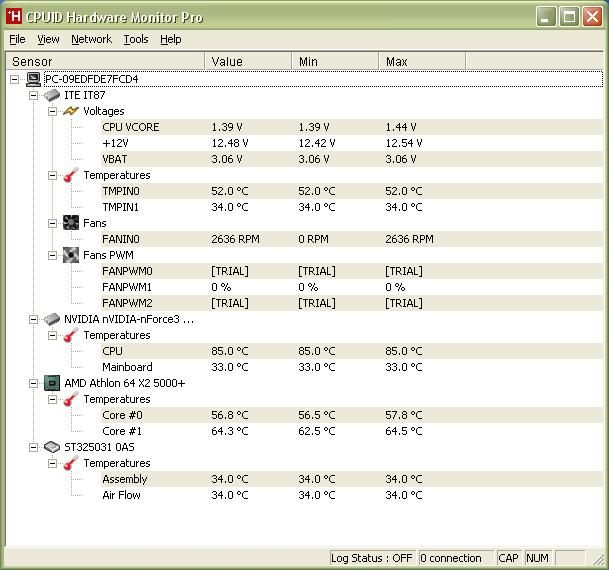Screen dimensions: 609x570
Task: Click the ST325031 0AS hard drive icon
Action: [x=52, y=447]
